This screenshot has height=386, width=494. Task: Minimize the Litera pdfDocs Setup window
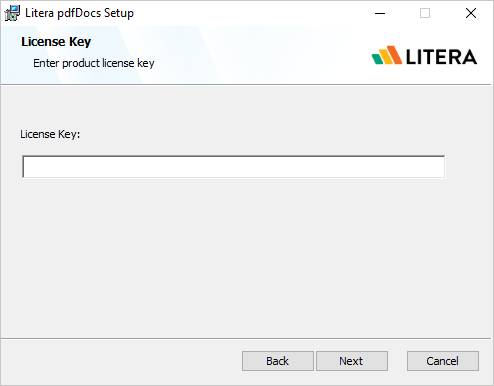(x=380, y=13)
